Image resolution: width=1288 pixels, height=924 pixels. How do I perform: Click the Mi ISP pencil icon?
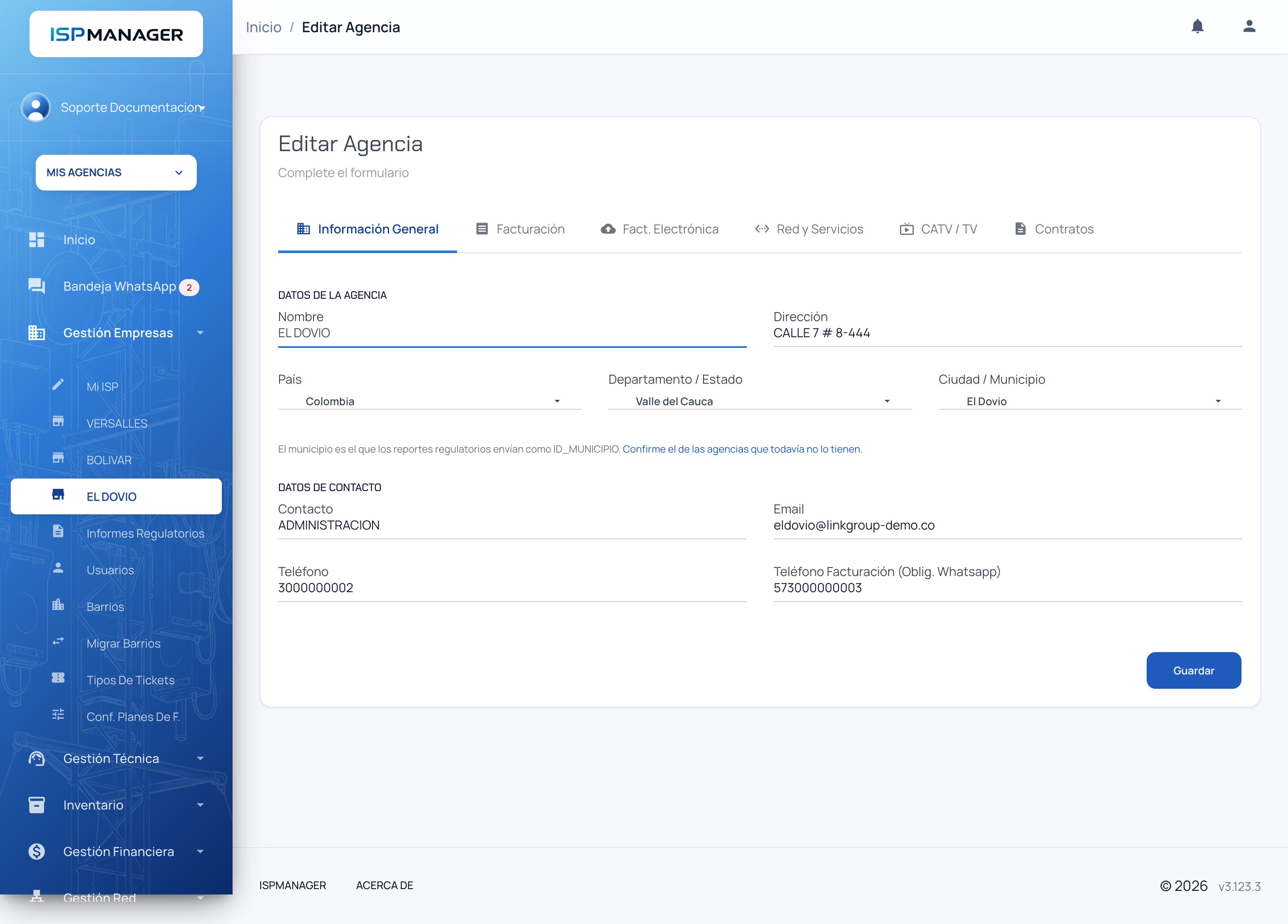(58, 385)
